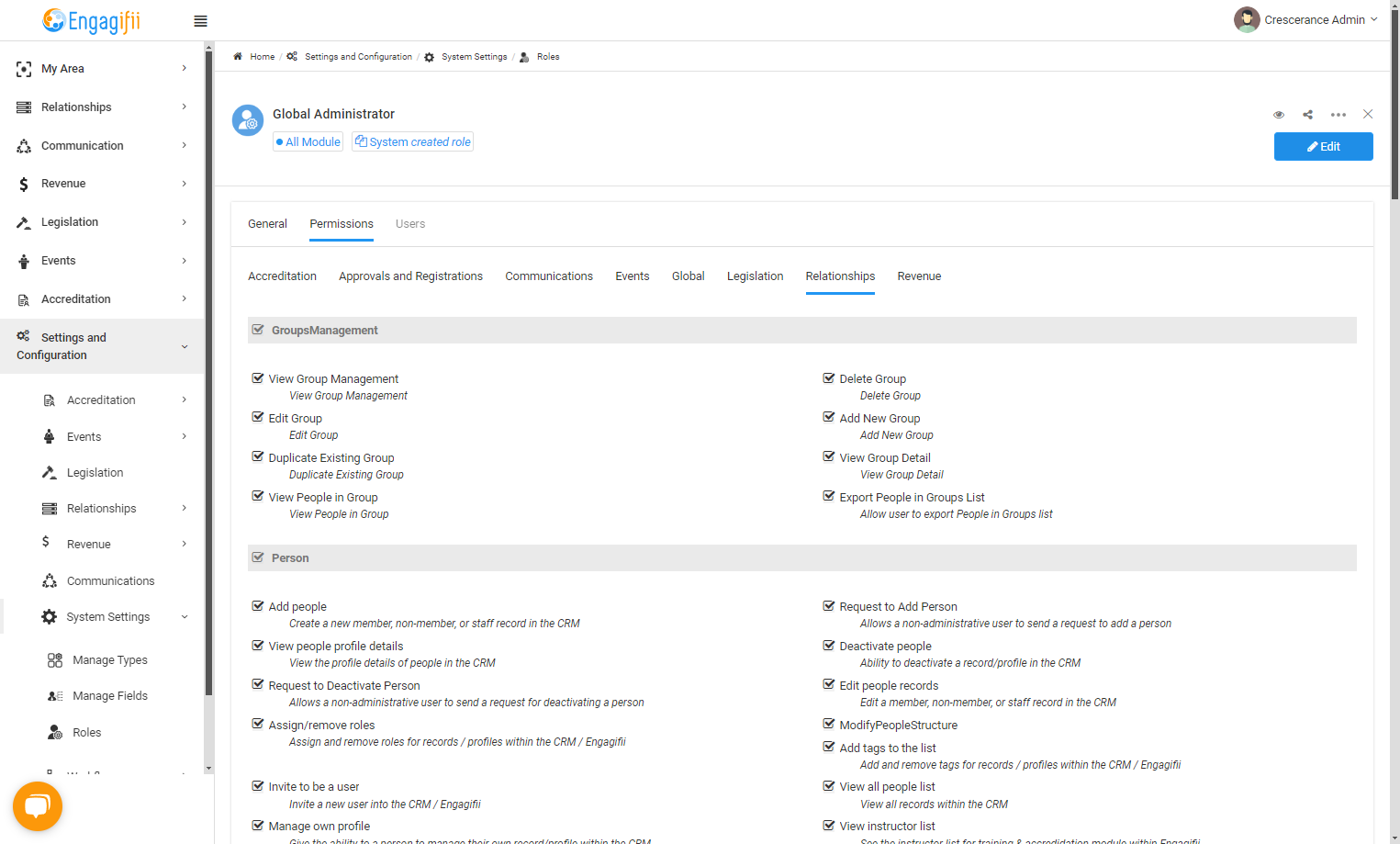This screenshot has height=844, width=1400.
Task: Switch to the Users tab
Action: (410, 224)
